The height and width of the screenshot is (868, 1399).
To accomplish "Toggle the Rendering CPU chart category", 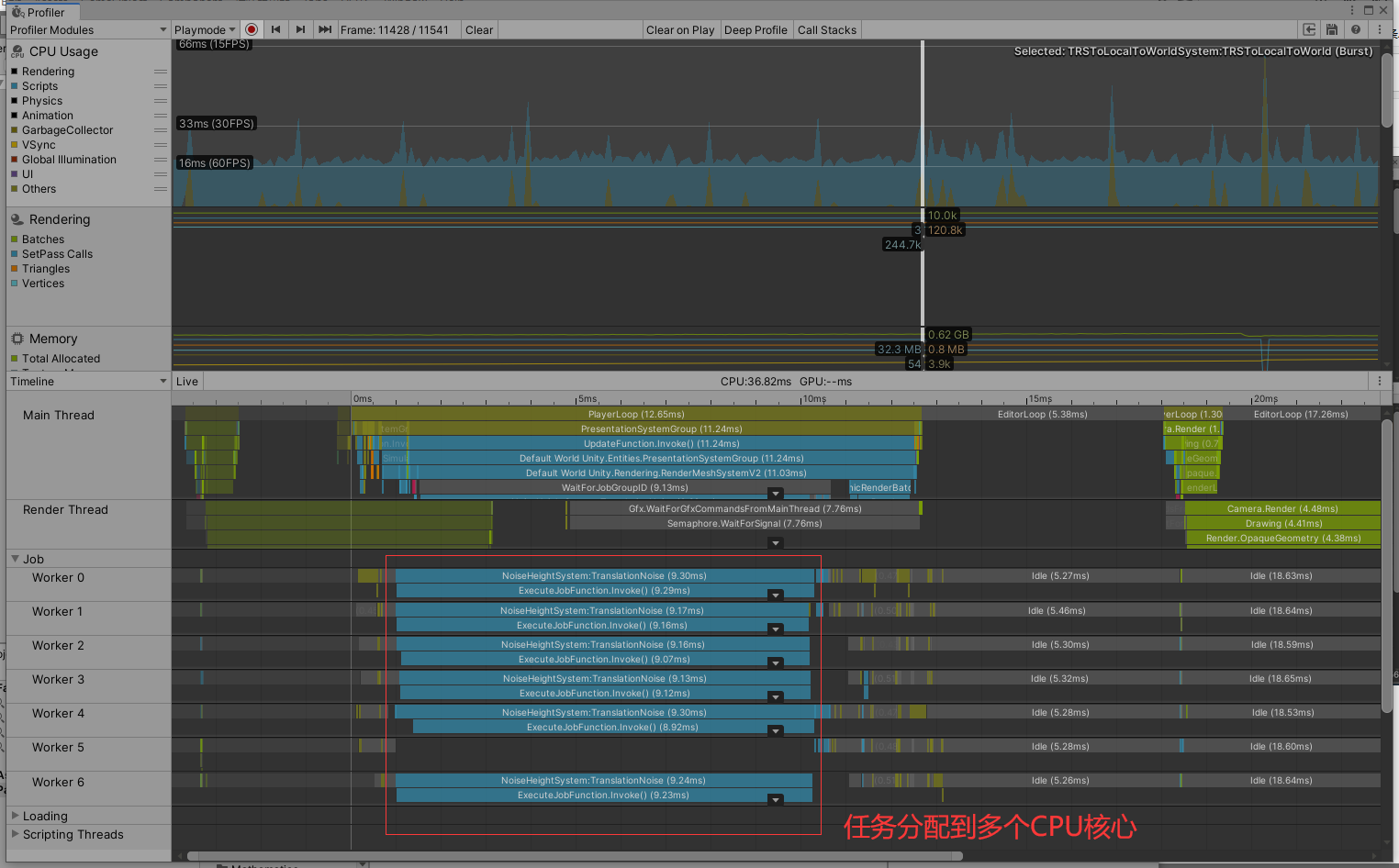I will pos(15,72).
